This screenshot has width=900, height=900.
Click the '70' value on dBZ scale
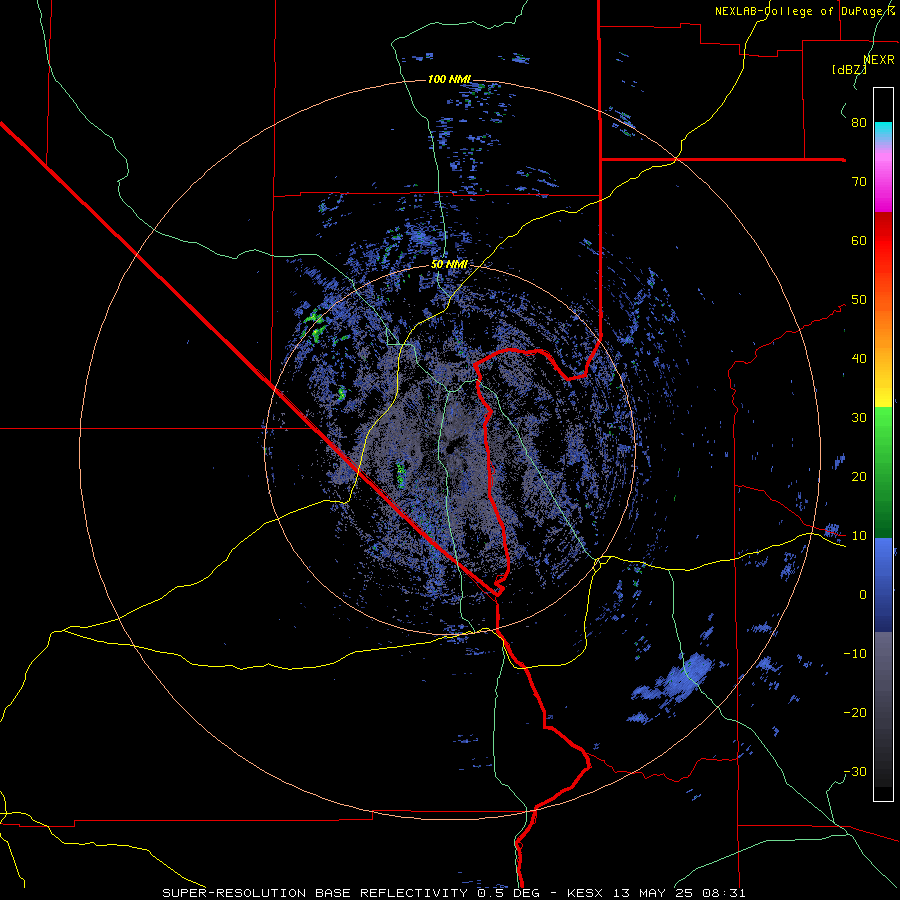[859, 181]
